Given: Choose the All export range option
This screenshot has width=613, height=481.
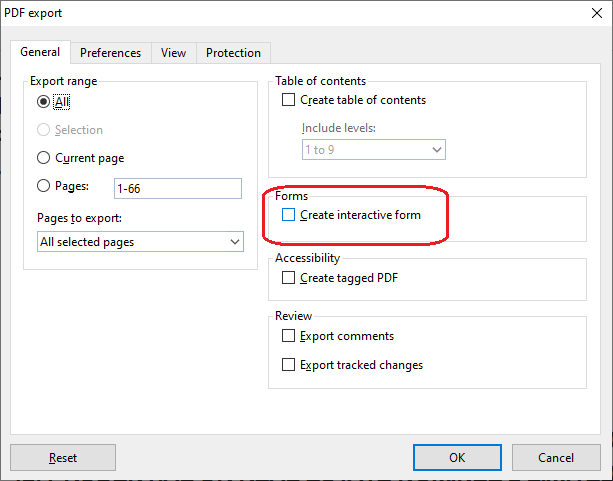Looking at the screenshot, I should [x=43, y=101].
